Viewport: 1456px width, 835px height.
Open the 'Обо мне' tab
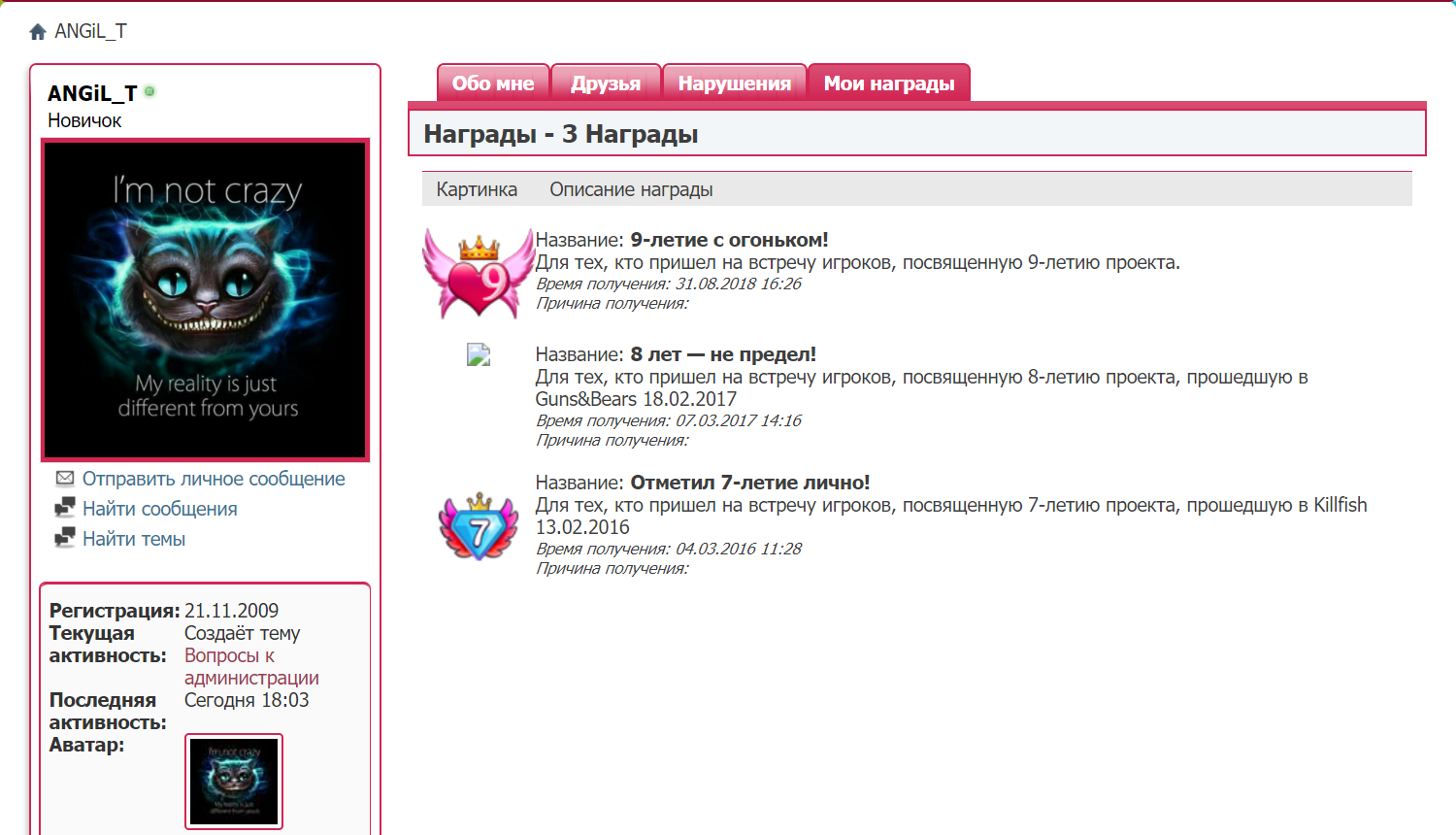[493, 83]
